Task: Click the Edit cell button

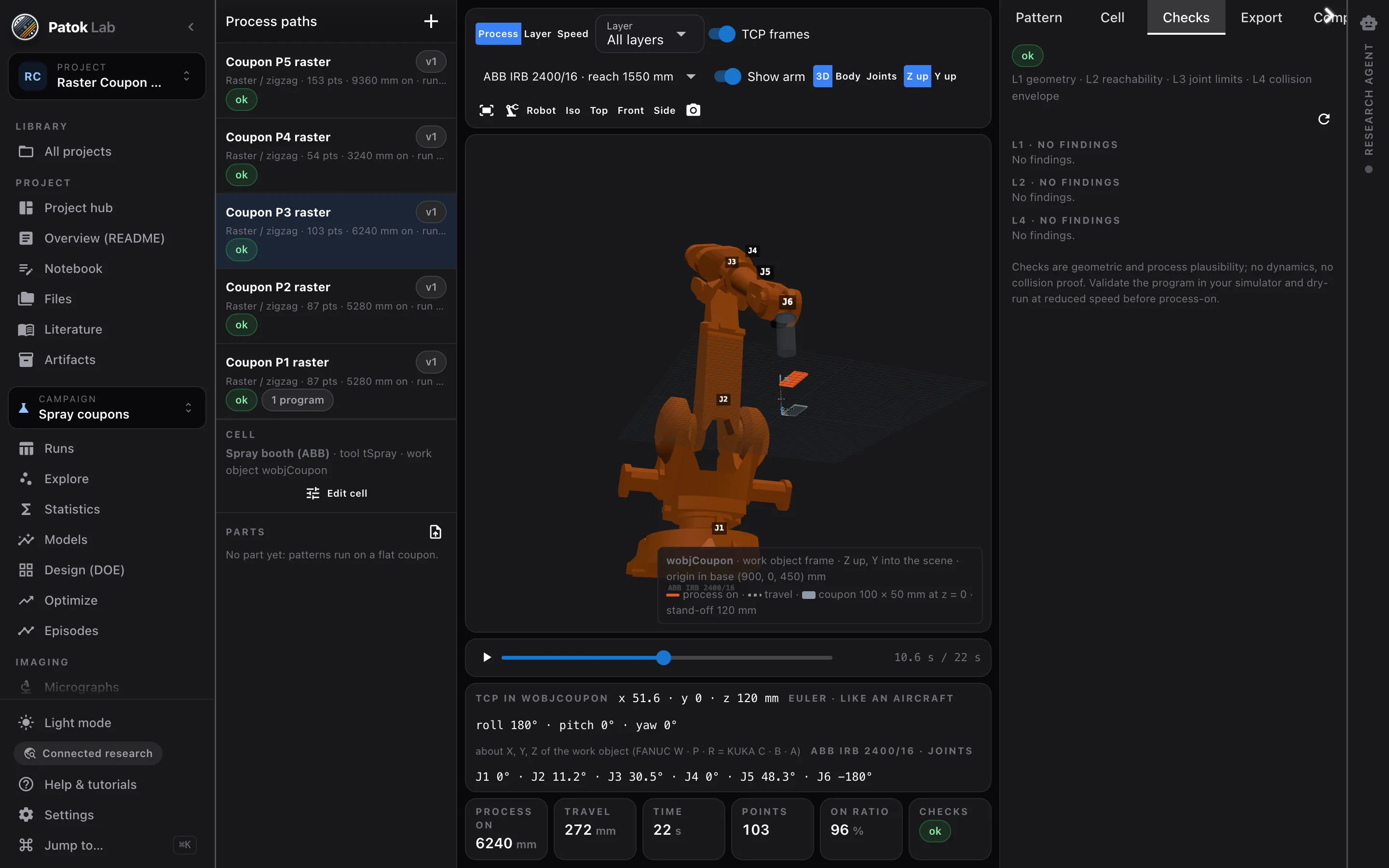Action: (336, 493)
